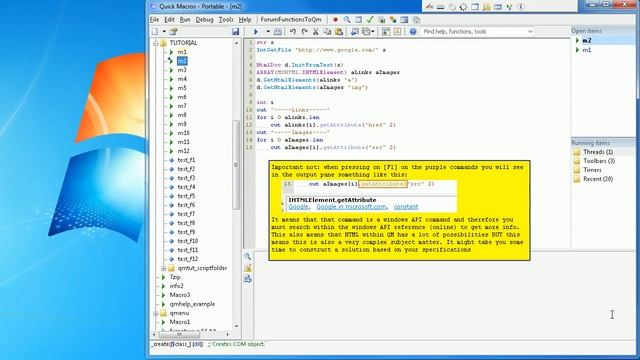Click the keyboard icon in floating toolbar
This screenshot has height=360, width=640.
[440, 7]
